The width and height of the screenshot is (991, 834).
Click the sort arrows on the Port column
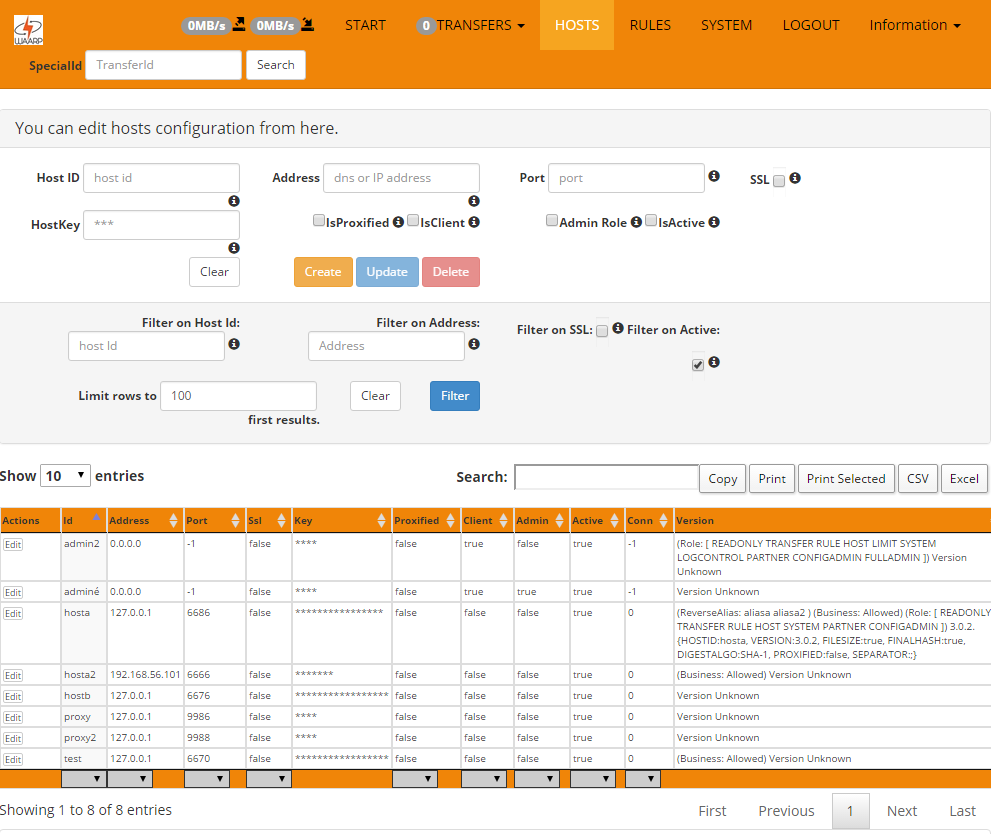(x=235, y=521)
